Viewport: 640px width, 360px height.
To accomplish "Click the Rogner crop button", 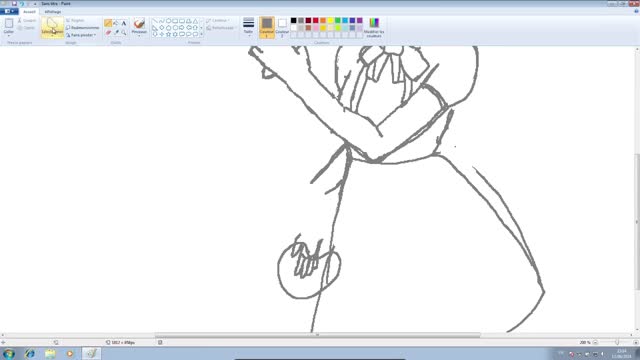I will [x=75, y=20].
